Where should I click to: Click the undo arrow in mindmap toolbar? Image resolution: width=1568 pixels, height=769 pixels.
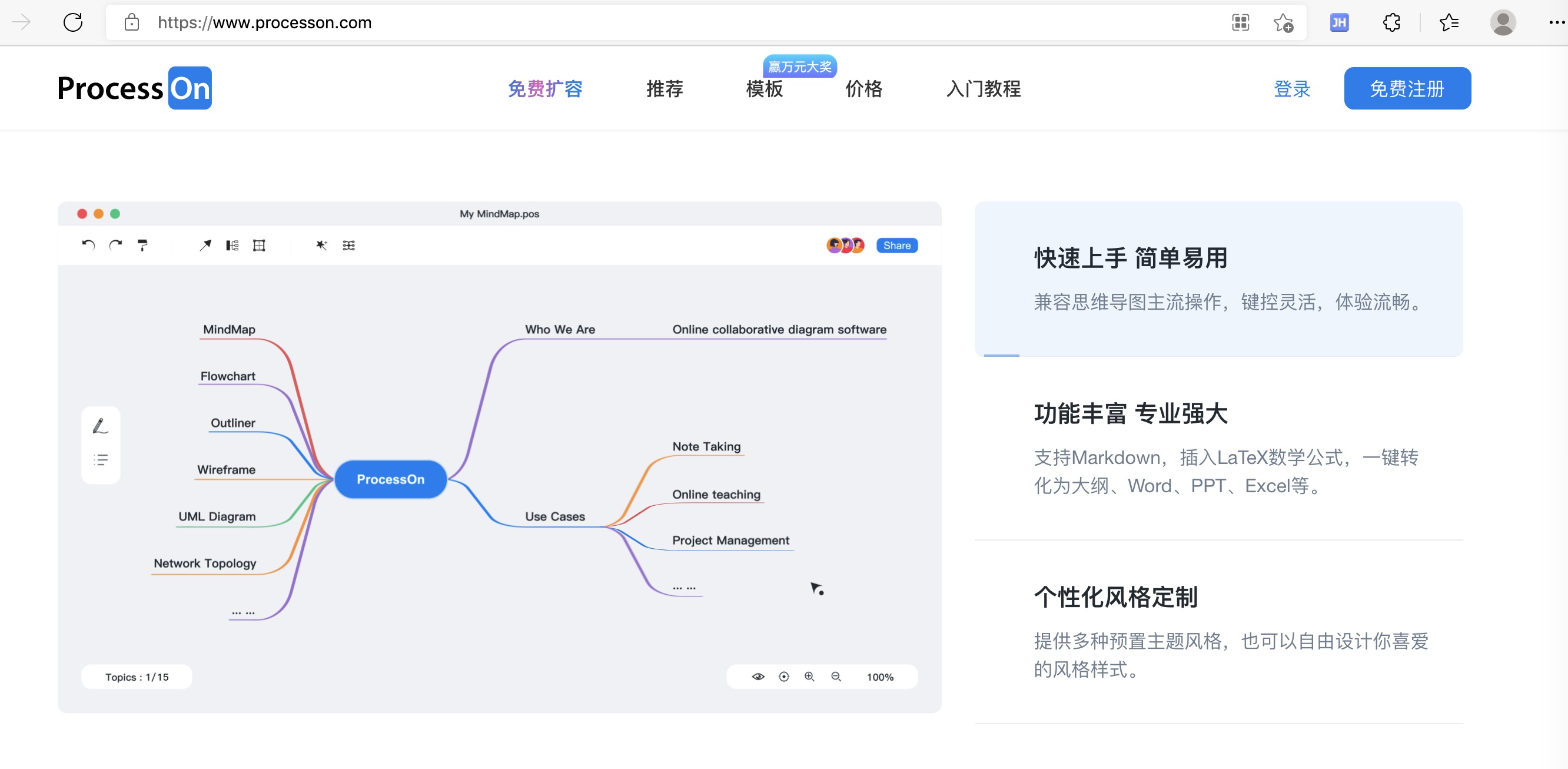88,245
